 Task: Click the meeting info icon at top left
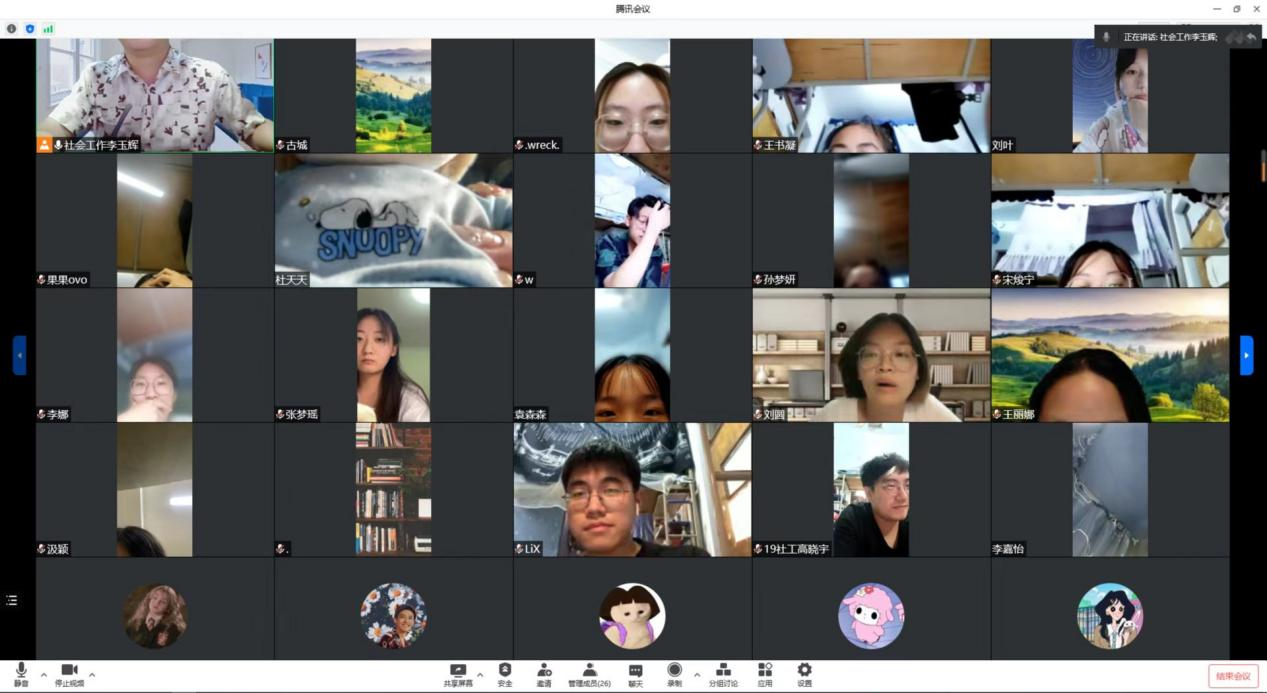[x=12, y=29]
